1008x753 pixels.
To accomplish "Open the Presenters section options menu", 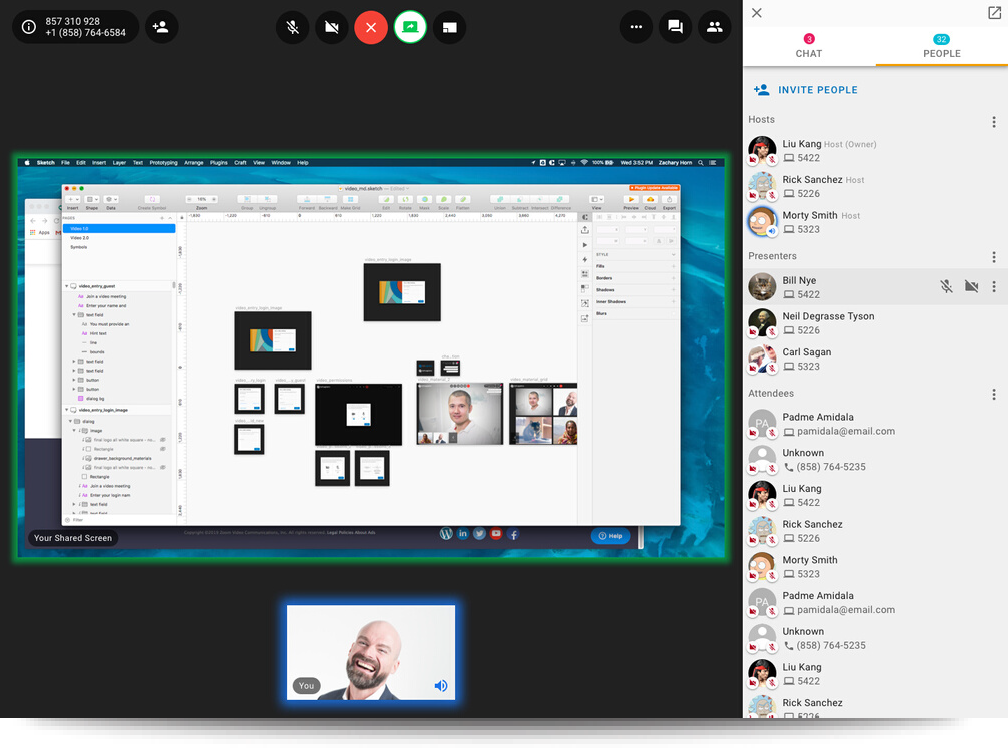I will coord(994,257).
